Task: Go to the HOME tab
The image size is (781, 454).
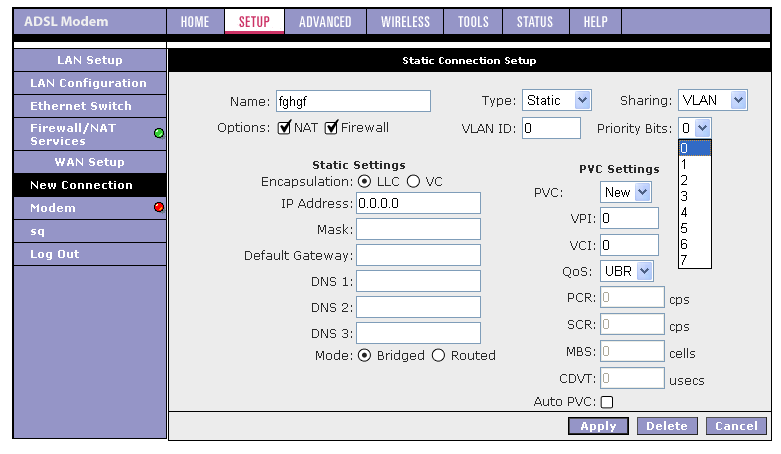Action: 195,21
